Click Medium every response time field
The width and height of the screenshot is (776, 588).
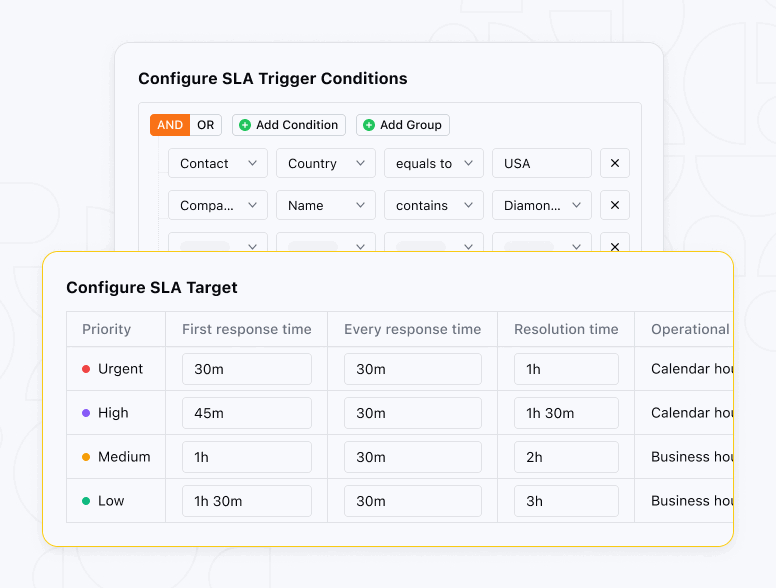click(x=412, y=457)
